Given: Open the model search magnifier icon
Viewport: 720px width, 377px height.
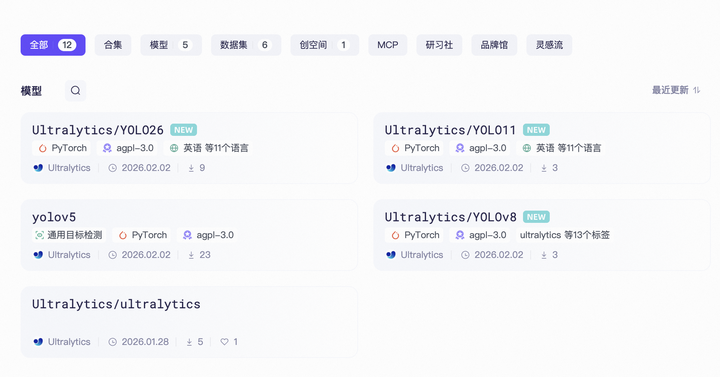Looking at the screenshot, I should [75, 90].
